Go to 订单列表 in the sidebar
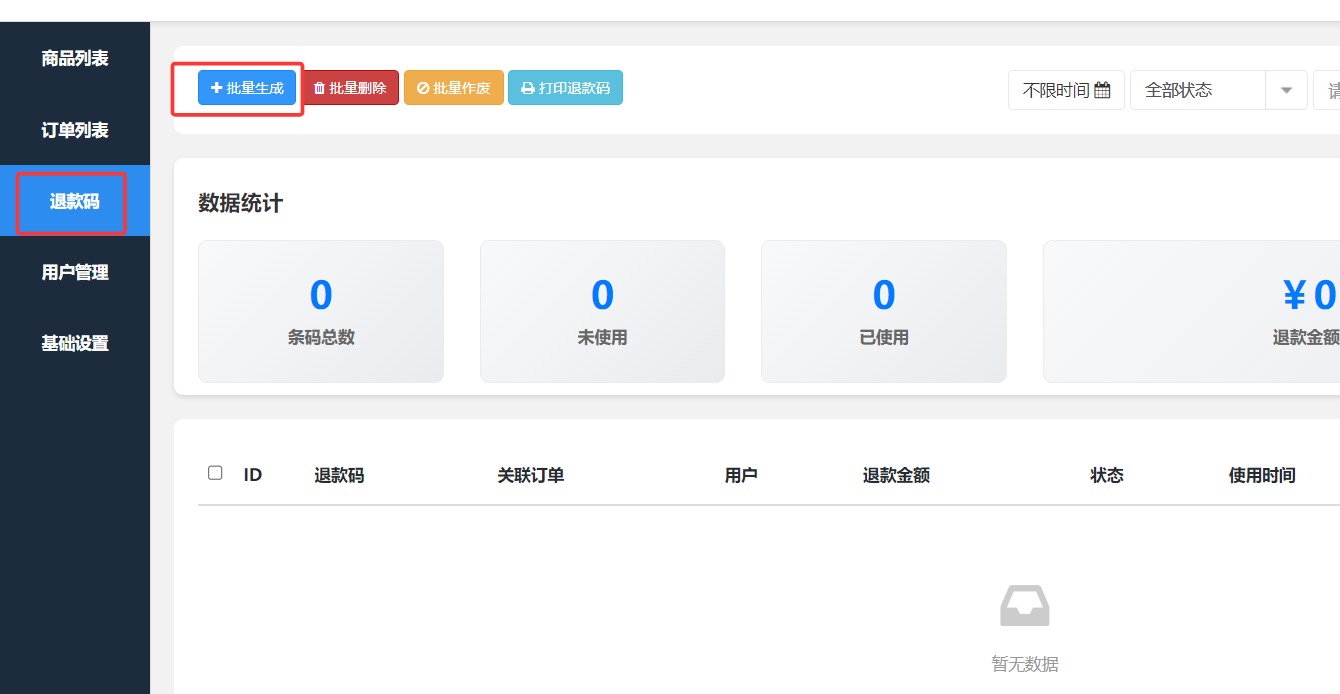The height and width of the screenshot is (694, 1340). [75, 130]
